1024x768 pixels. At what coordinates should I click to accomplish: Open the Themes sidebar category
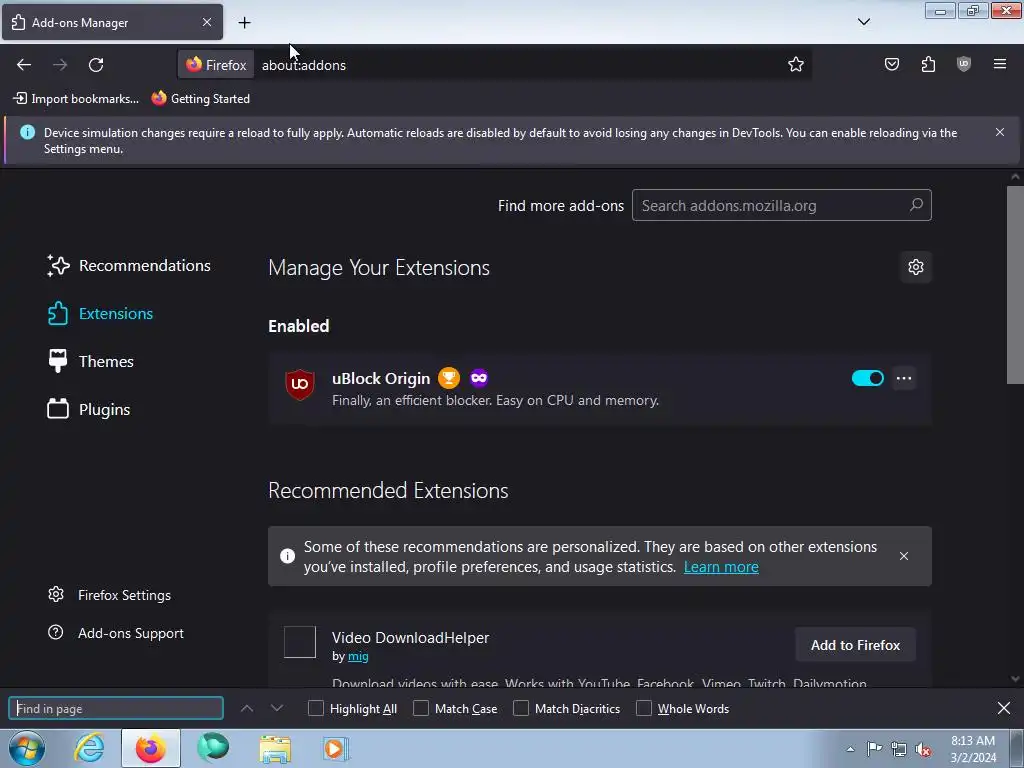pos(91,361)
